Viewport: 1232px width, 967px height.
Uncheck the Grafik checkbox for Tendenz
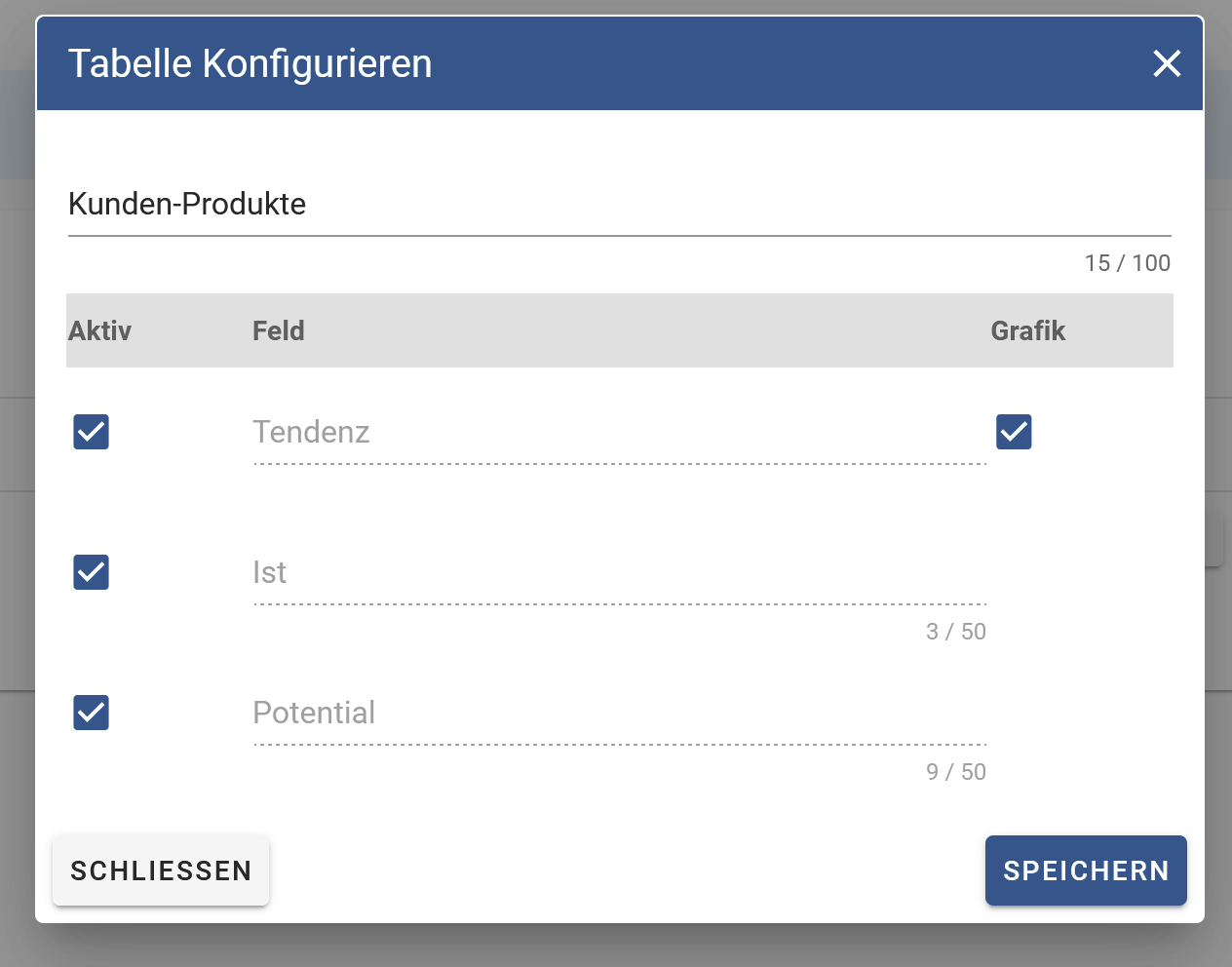tap(1014, 432)
